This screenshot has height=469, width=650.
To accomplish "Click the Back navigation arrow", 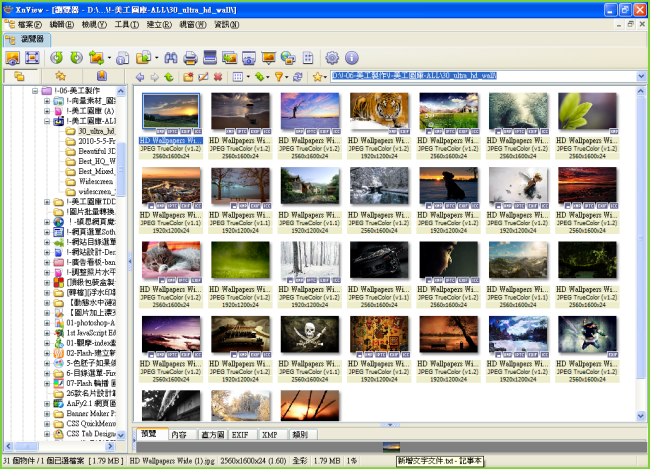I will tap(140, 76).
